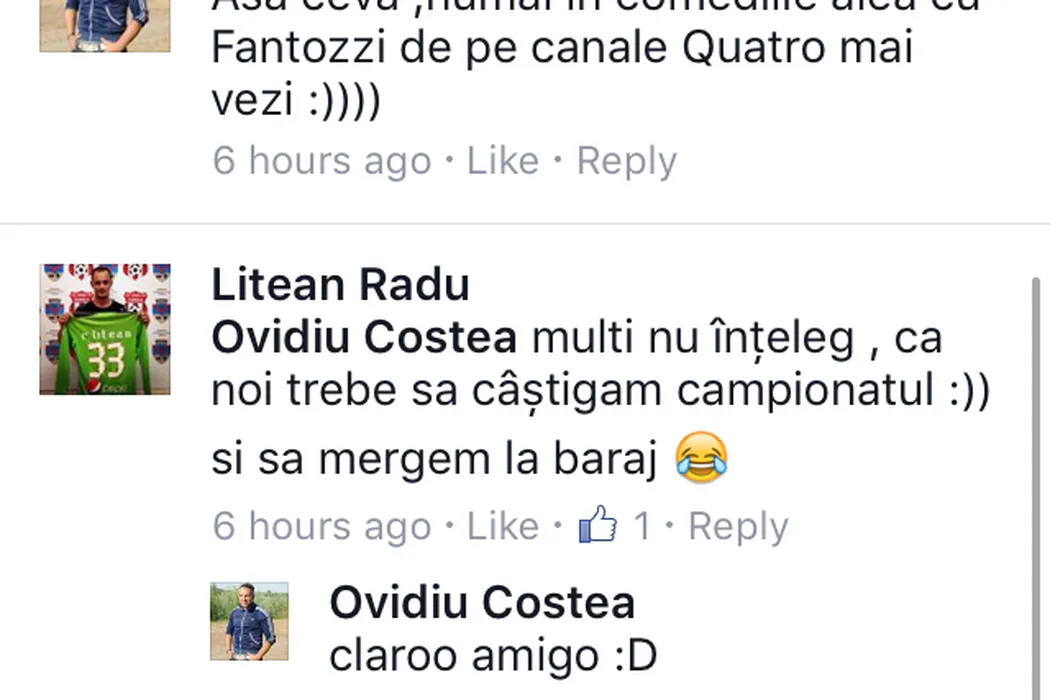Click the 'claroo amigo :D' reply text
The height and width of the screenshot is (700, 1050).
[x=493, y=656]
